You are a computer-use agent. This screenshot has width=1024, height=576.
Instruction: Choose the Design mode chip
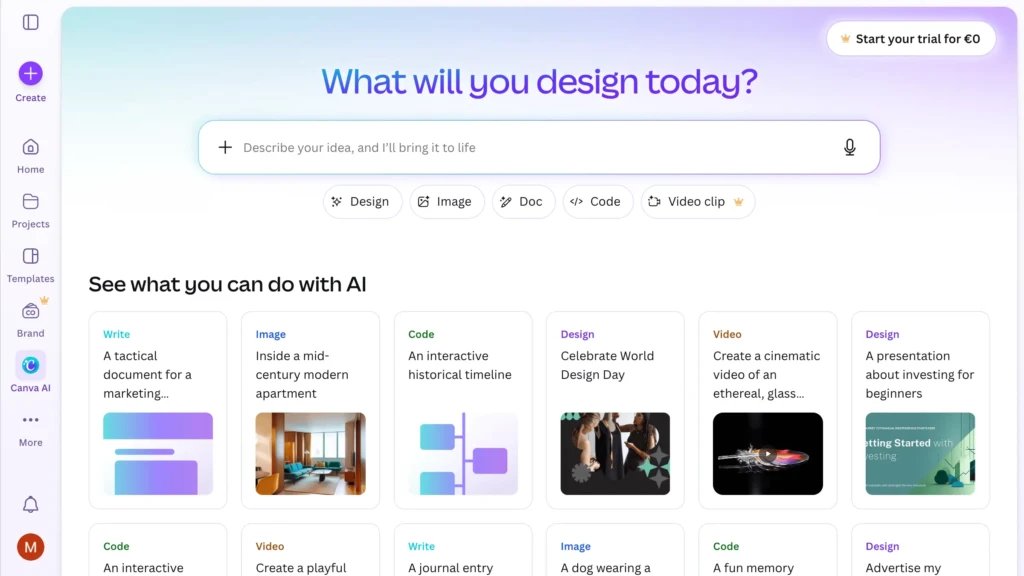coord(362,202)
